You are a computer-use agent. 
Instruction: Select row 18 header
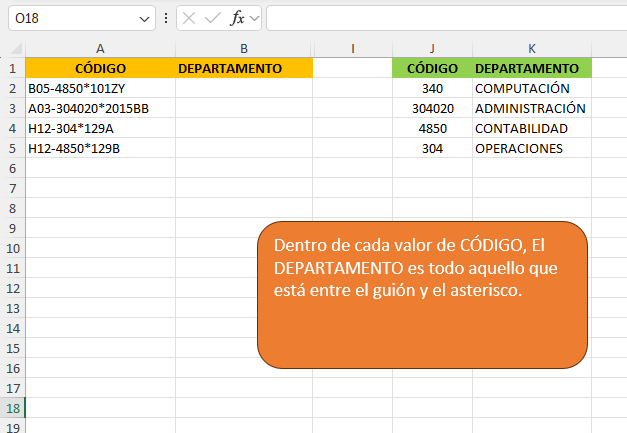[12, 408]
